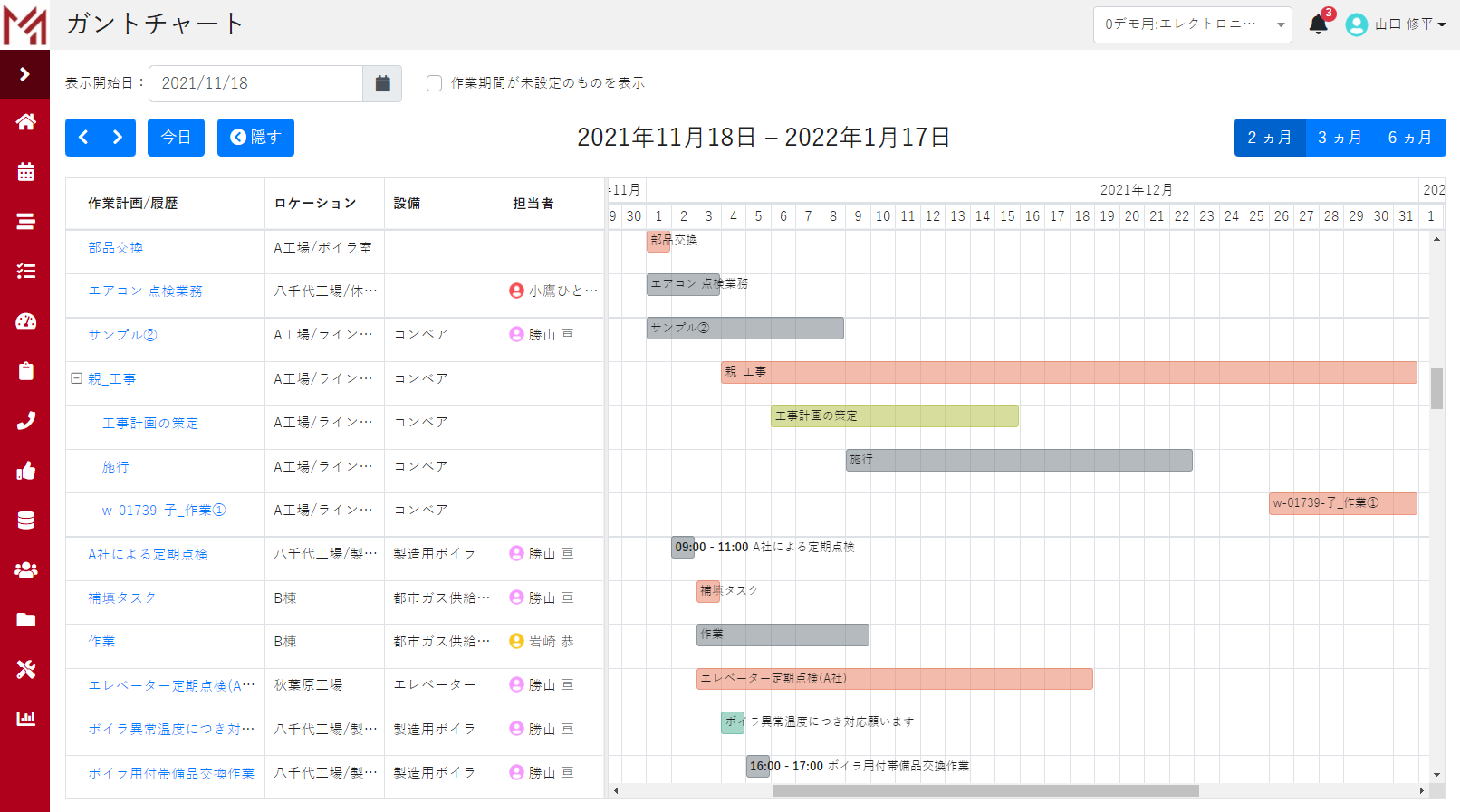Click the 表示開始日 date input field
Viewport: 1460px width, 812px height.
[x=255, y=83]
